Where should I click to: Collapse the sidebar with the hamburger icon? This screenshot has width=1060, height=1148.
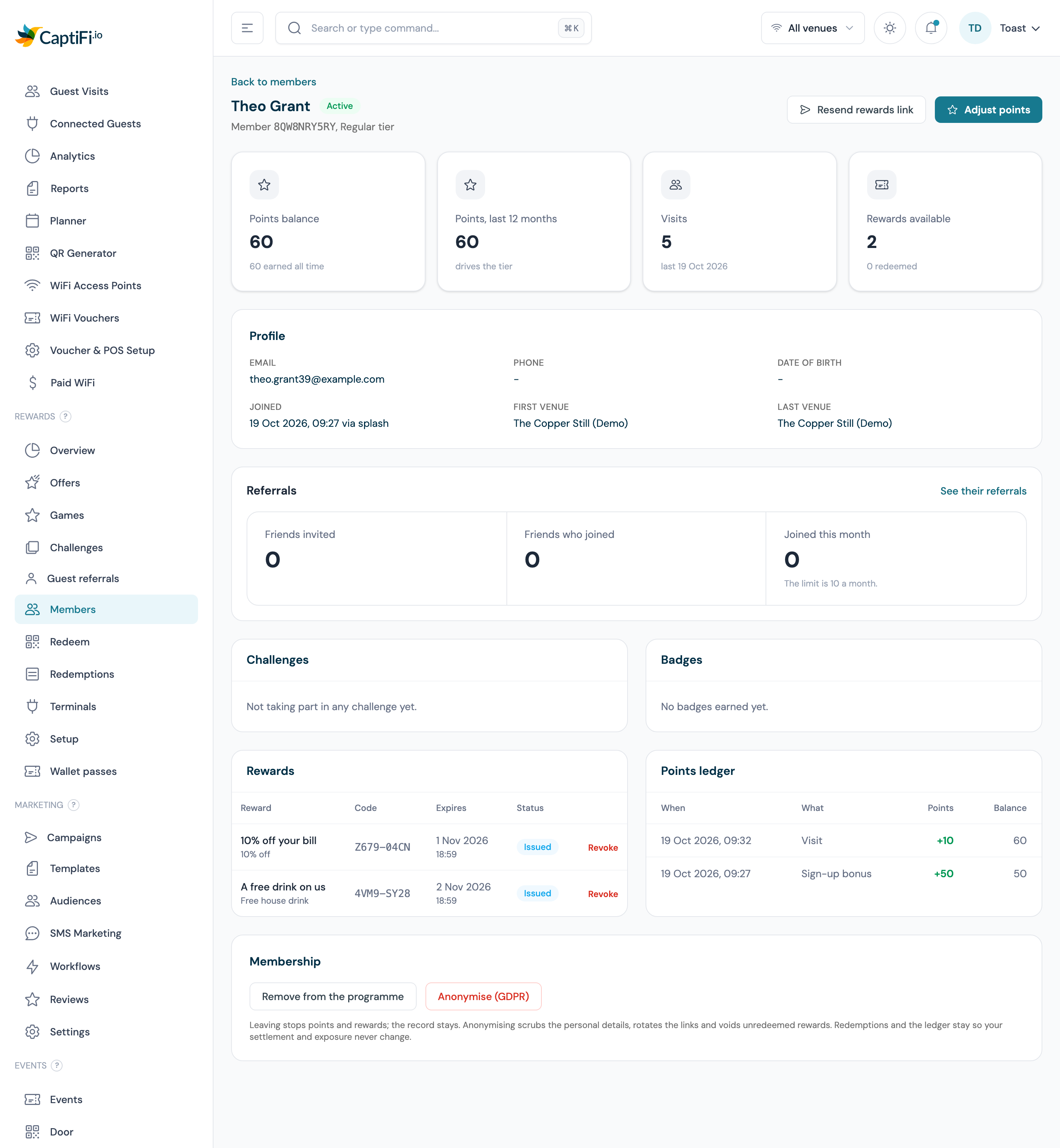tap(247, 28)
